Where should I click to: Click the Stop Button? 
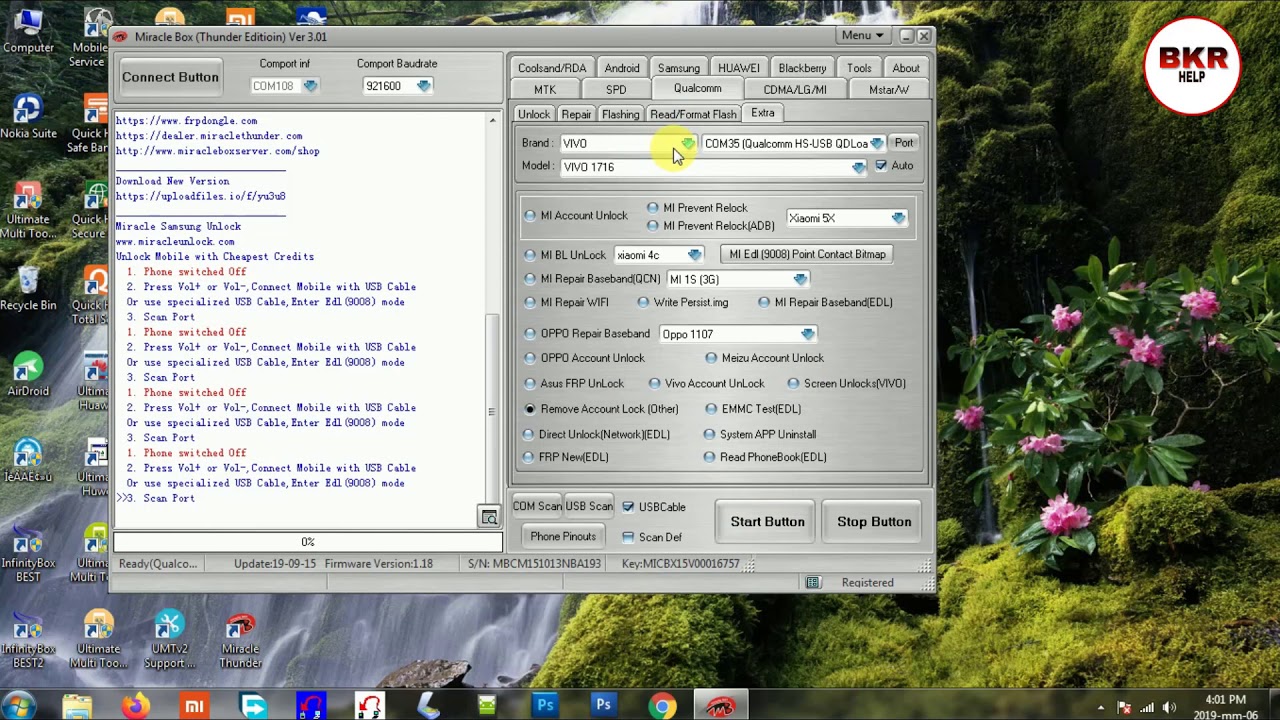(874, 522)
